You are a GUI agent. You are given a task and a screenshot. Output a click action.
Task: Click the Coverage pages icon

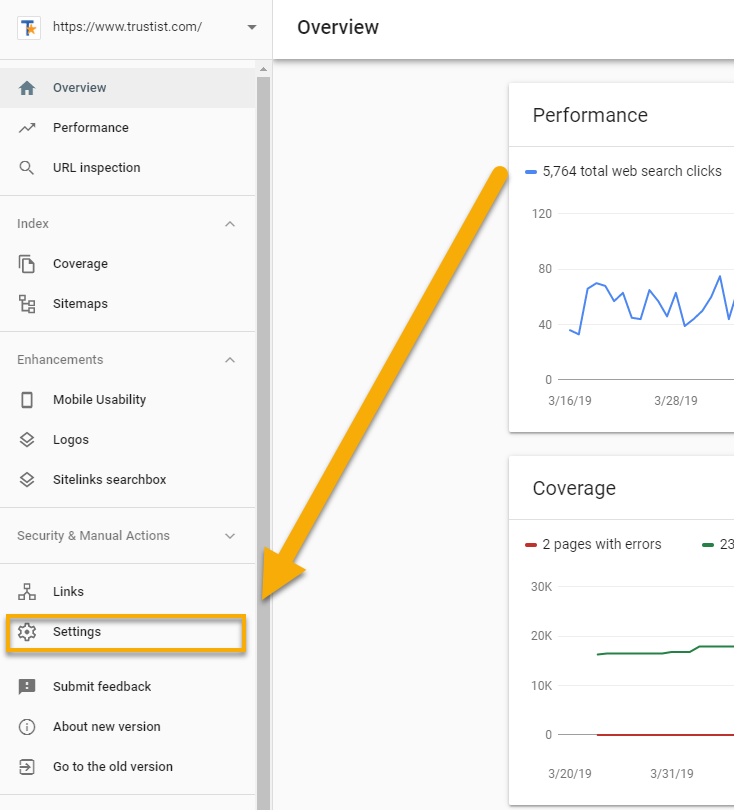(x=26, y=263)
